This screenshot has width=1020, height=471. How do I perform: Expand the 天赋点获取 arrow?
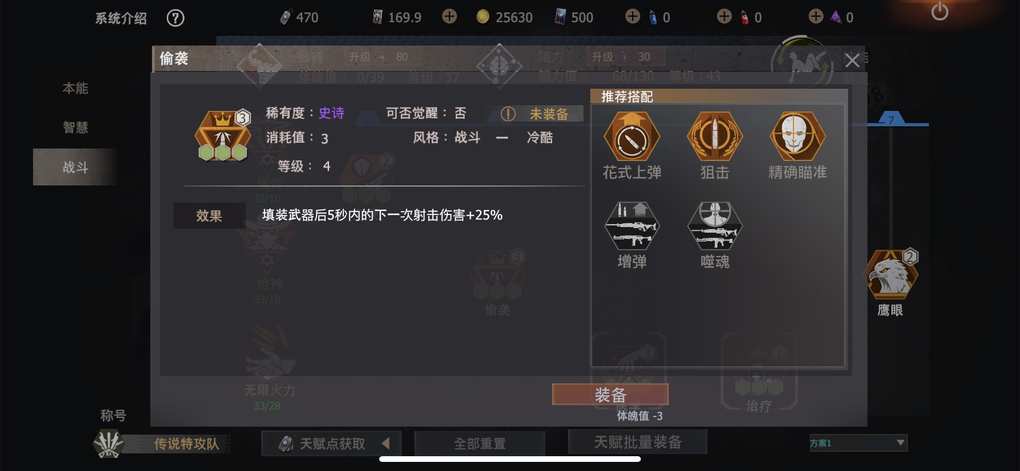click(385, 444)
